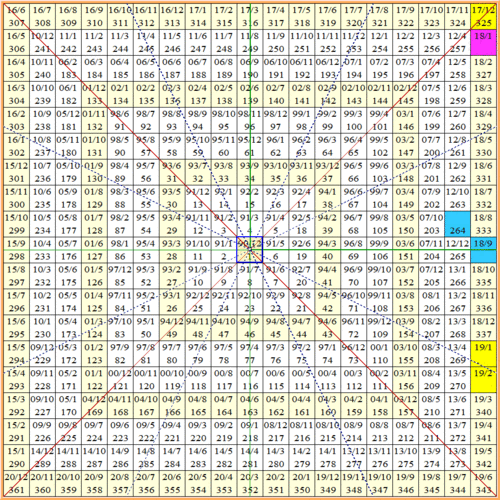500x500 pixels.
Task: Select cell 00/12 numbered 121
Action: [x=120, y=380]
